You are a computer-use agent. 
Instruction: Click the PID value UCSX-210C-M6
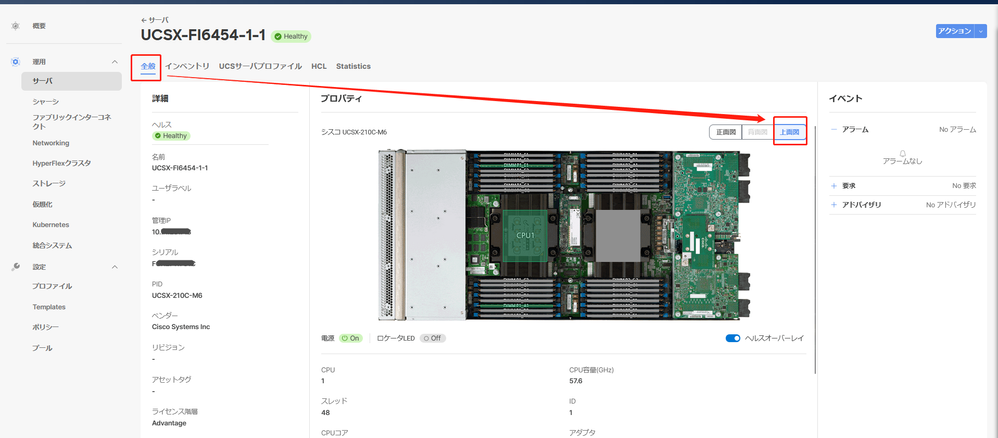tap(177, 295)
